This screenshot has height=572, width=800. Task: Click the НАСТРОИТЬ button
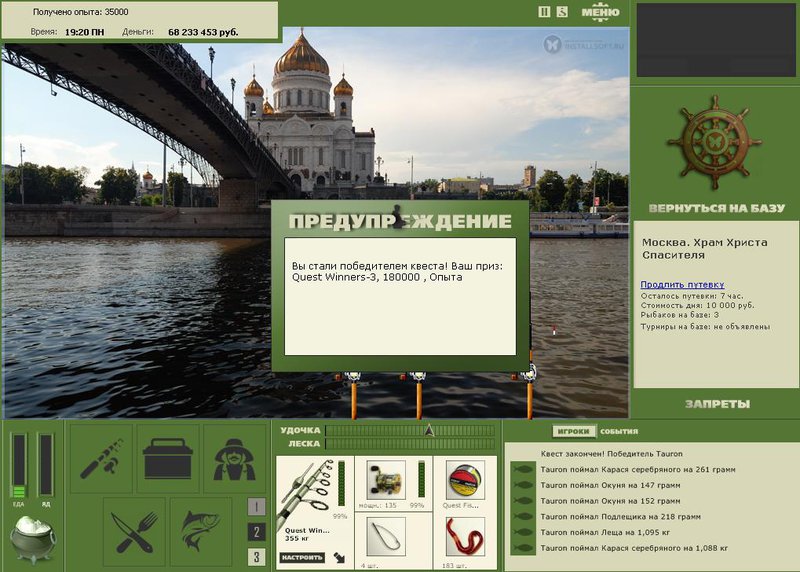pyautogui.click(x=302, y=557)
